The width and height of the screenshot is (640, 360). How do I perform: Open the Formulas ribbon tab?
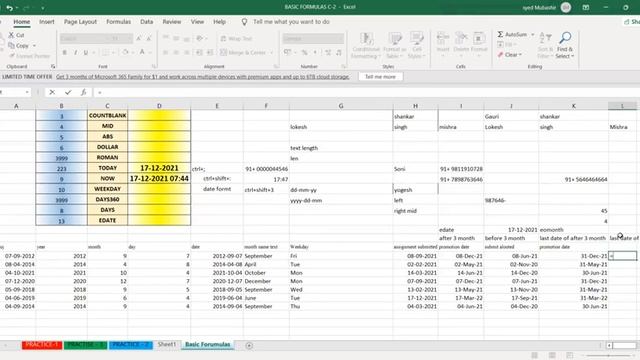[x=118, y=22]
